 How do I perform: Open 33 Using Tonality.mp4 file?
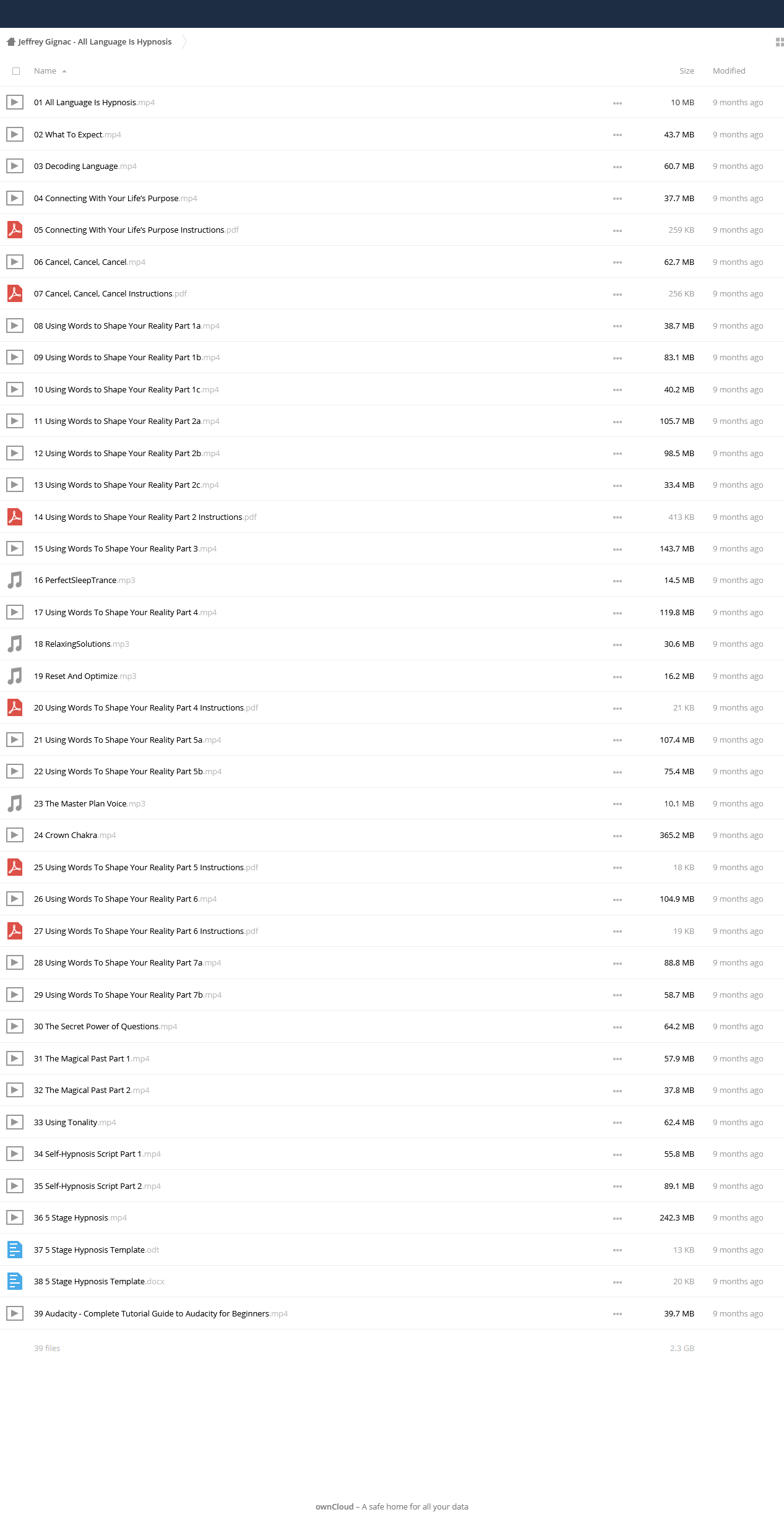pos(75,1122)
